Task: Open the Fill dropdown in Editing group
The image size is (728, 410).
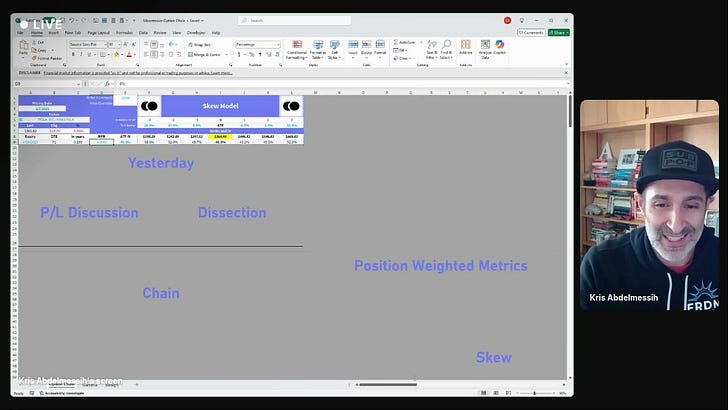Action: point(399,50)
